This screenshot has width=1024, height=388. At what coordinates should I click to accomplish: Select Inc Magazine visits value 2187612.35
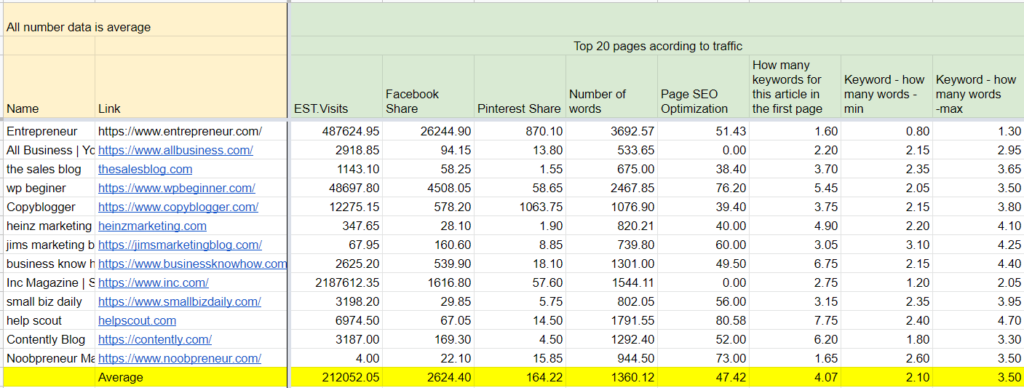(336, 283)
